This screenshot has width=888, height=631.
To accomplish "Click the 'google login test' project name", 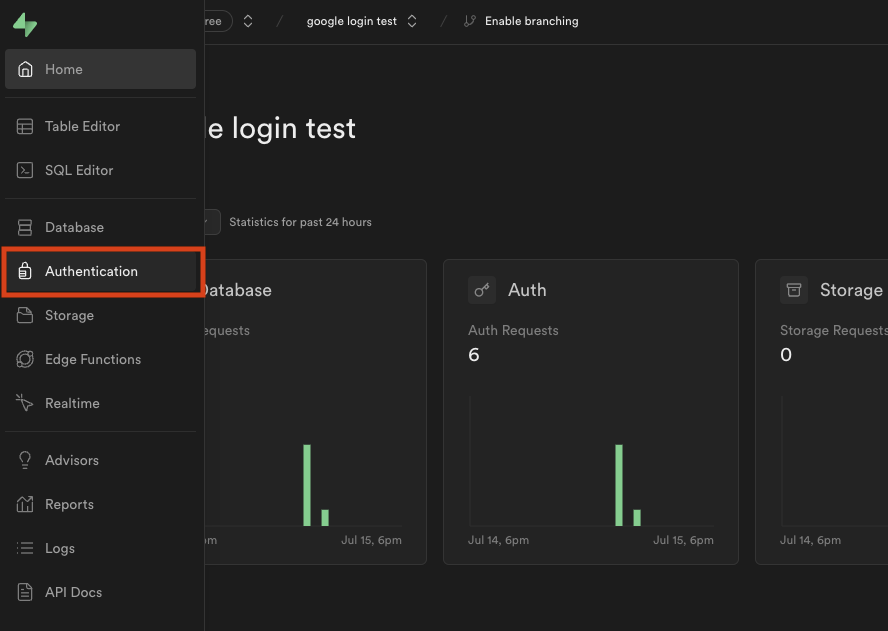I will coord(352,21).
